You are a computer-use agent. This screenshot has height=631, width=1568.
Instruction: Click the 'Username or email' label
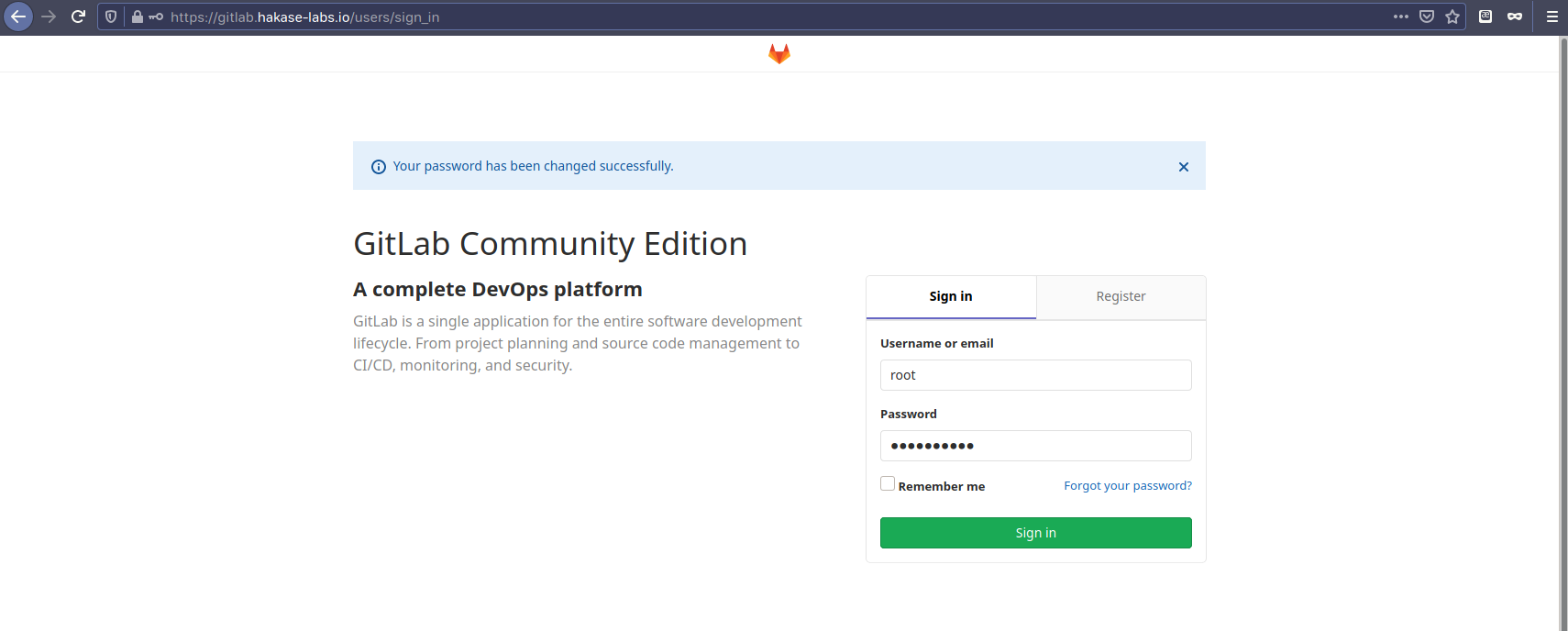[937, 344]
